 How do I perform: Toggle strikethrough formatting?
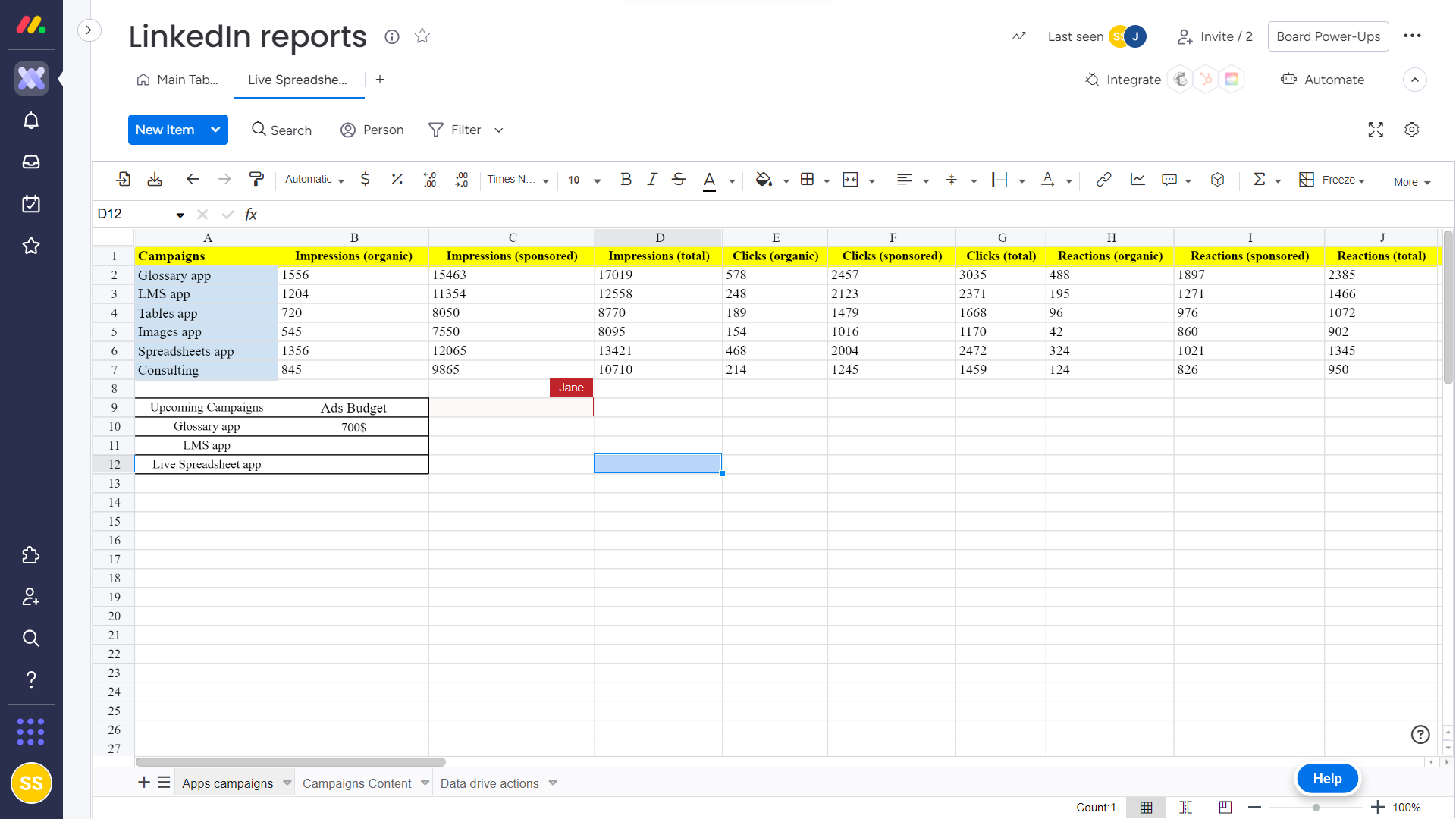[679, 180]
